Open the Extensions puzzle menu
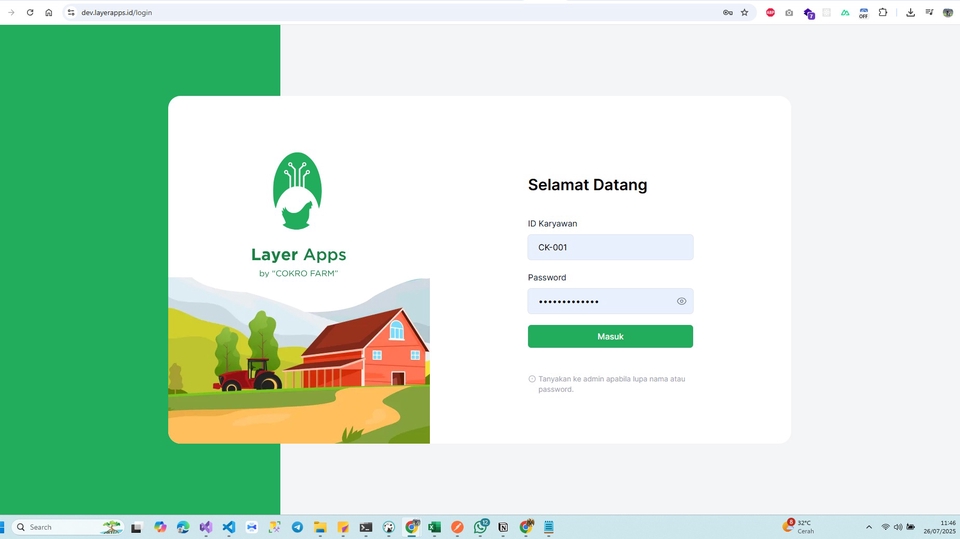Image resolution: width=960 pixels, height=539 pixels. click(x=883, y=12)
